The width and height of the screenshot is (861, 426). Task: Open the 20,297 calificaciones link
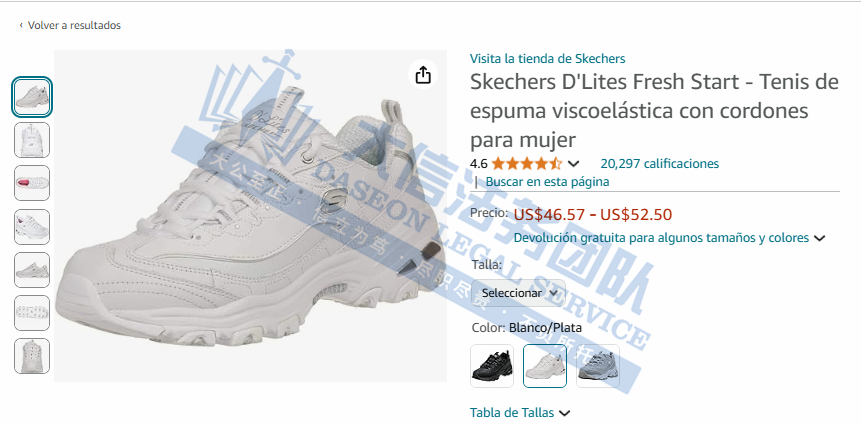659,164
